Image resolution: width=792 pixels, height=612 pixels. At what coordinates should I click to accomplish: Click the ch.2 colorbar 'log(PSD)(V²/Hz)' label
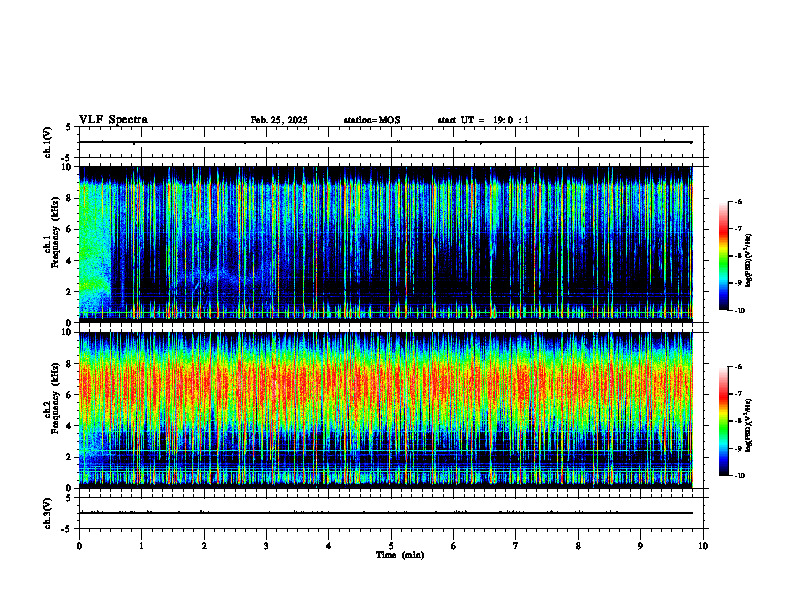749,425
